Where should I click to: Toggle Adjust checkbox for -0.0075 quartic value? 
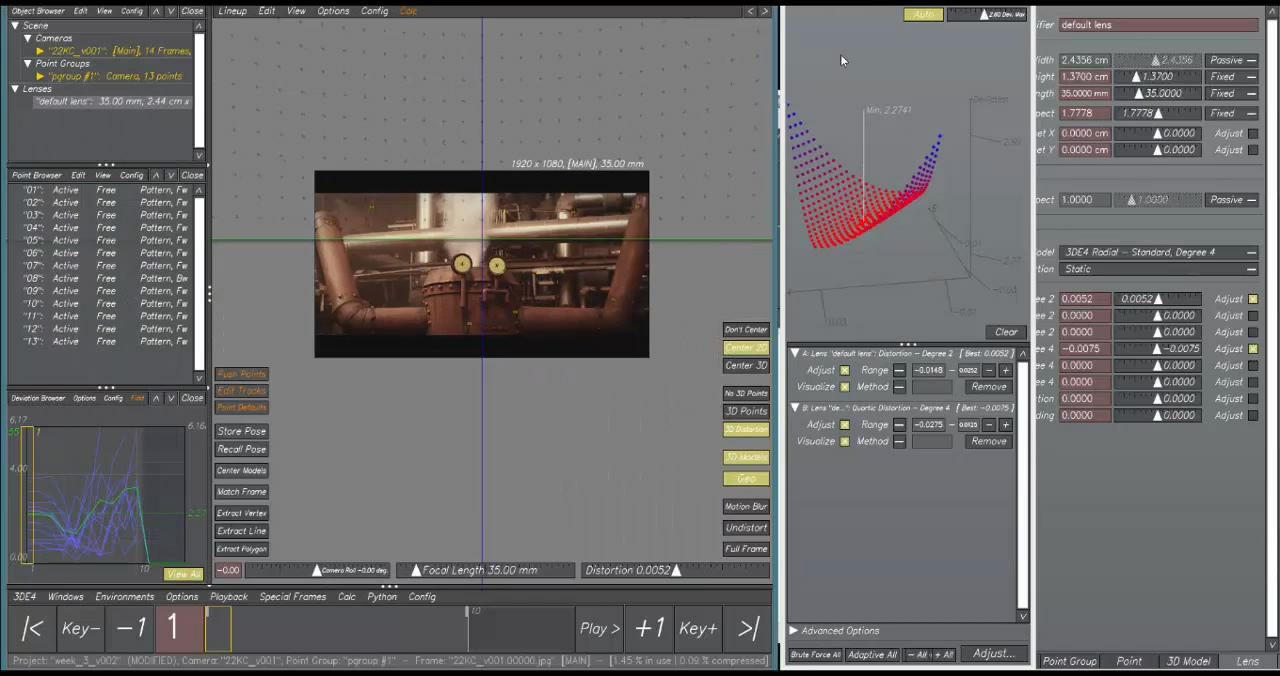coord(1253,349)
